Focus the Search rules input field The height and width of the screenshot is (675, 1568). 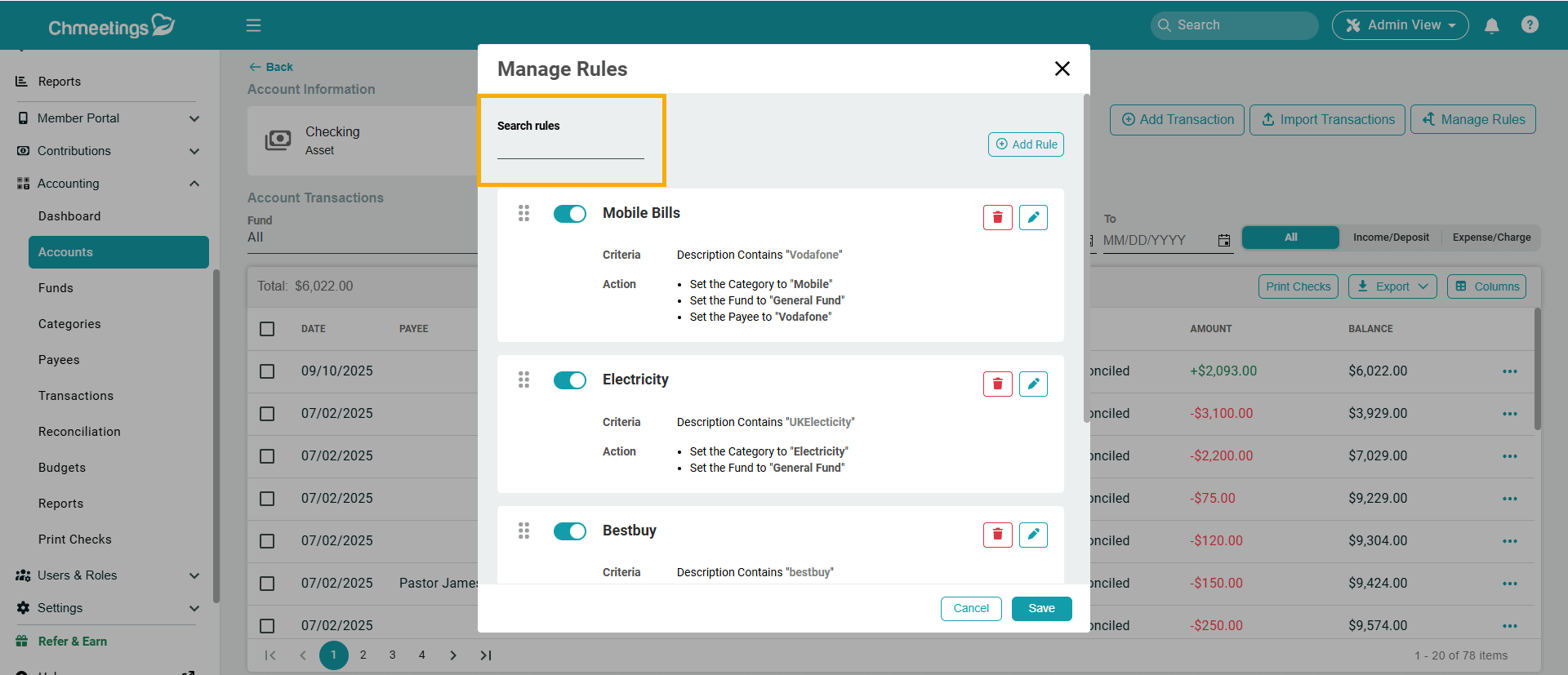[570, 149]
